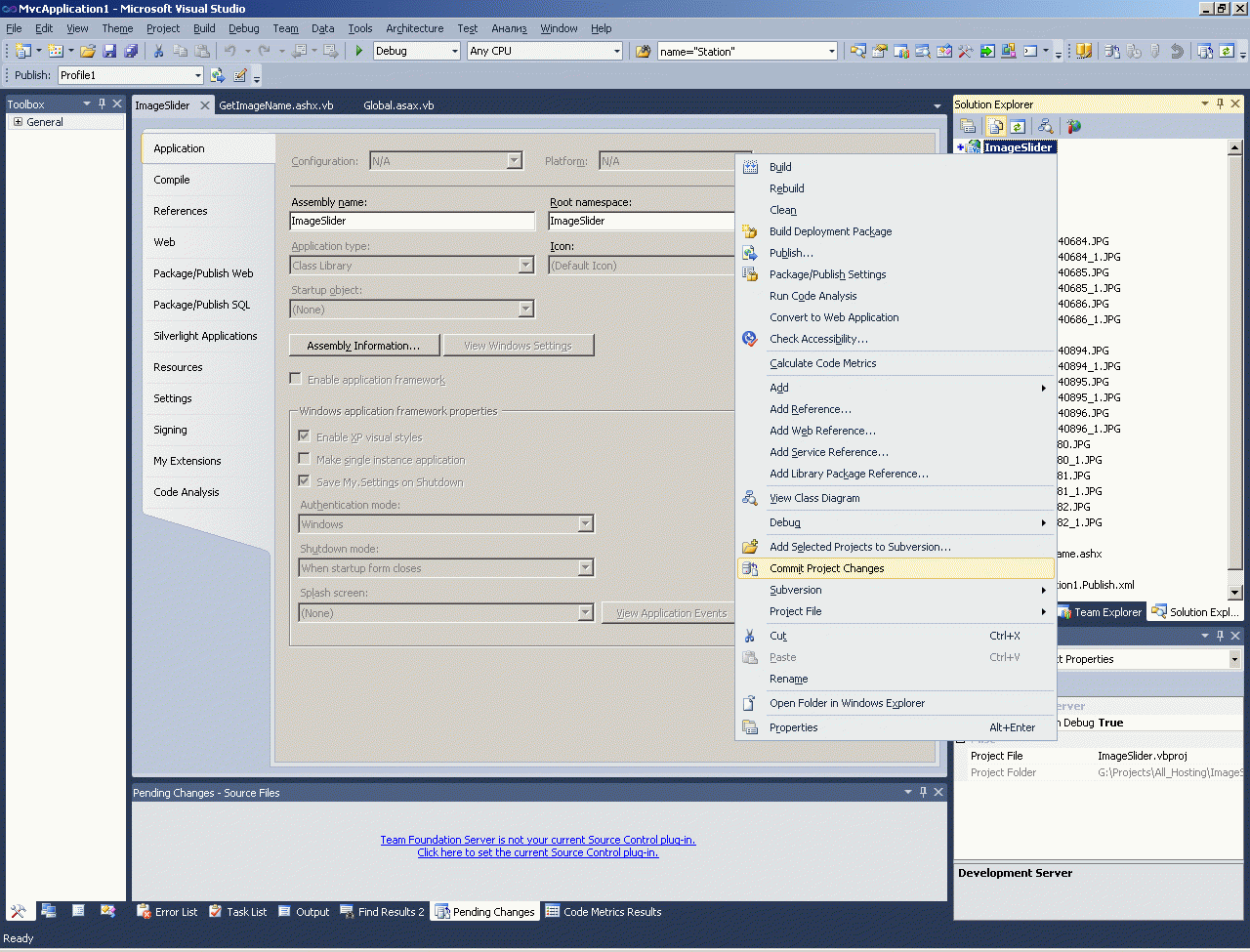Click the Add New Item toolbar icon
This screenshot has width=1250, height=952.
56,51
